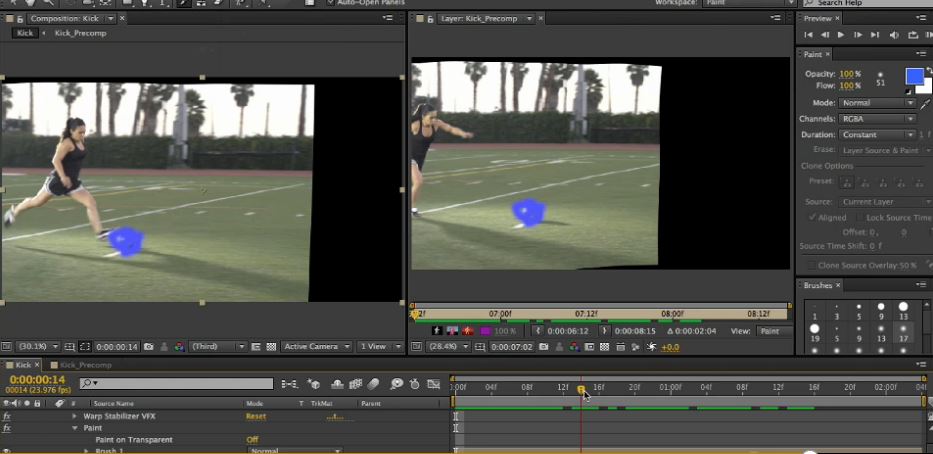The height and width of the screenshot is (454, 933).
Task: Open the Composition: Kick viewer dropdown
Action: (111, 18)
